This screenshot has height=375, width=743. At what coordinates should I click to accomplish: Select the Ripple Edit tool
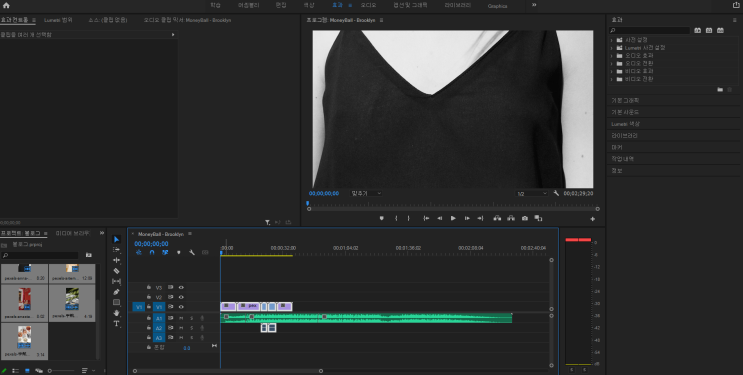pyautogui.click(x=117, y=260)
